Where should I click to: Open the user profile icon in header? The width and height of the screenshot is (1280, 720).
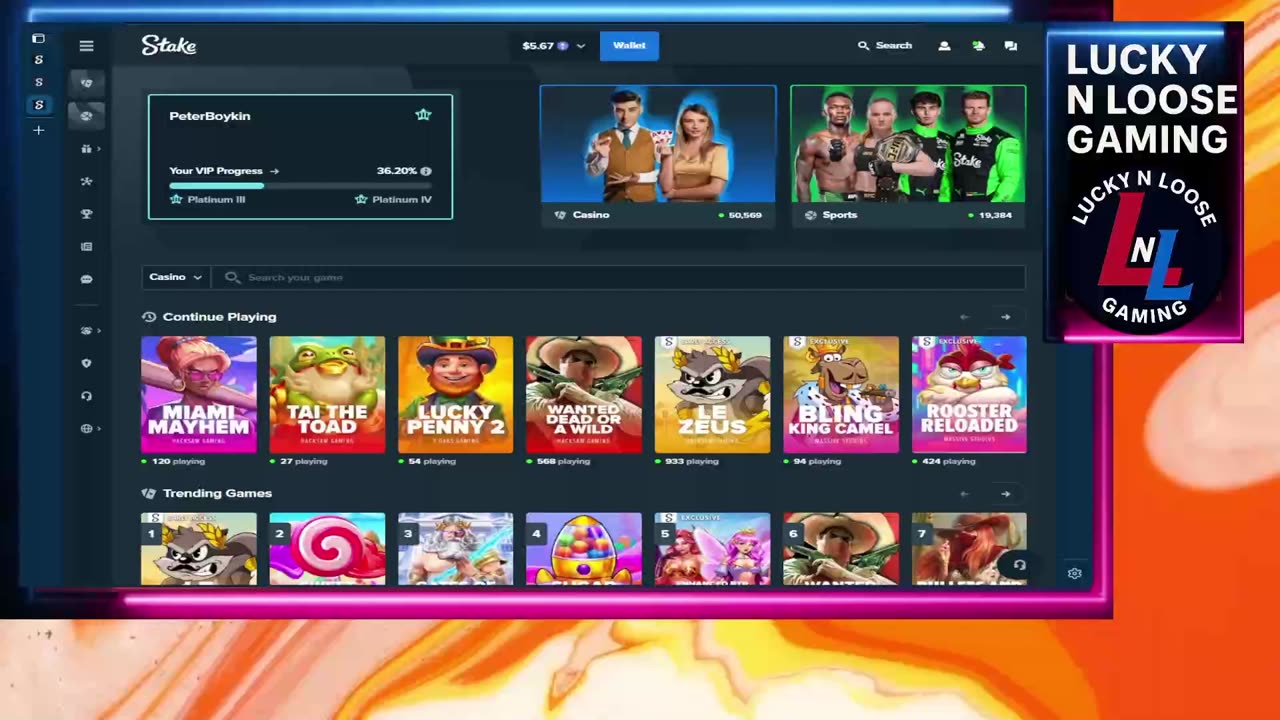[944, 46]
